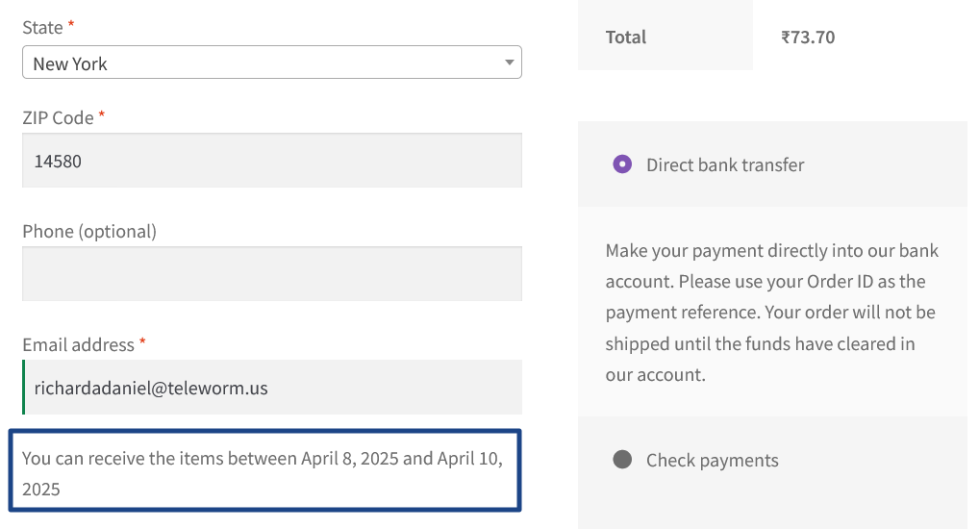Image resolution: width=979 pixels, height=529 pixels.
Task: Click the ₹73.70 total amount
Action: [x=808, y=38]
